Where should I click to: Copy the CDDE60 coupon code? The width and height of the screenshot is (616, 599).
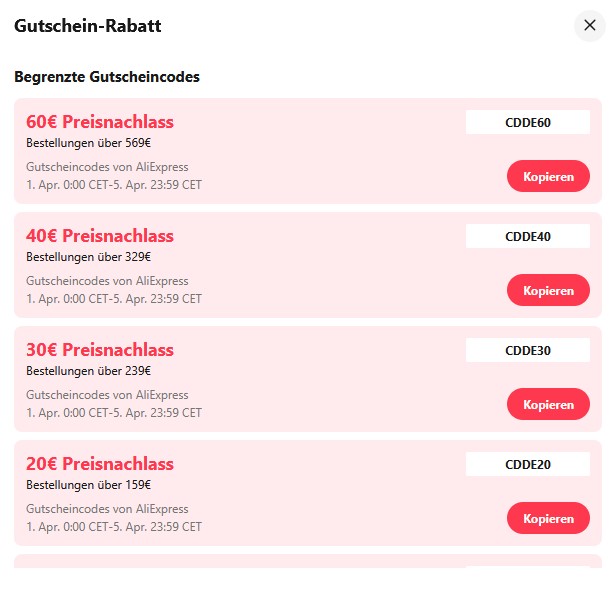[x=548, y=177]
